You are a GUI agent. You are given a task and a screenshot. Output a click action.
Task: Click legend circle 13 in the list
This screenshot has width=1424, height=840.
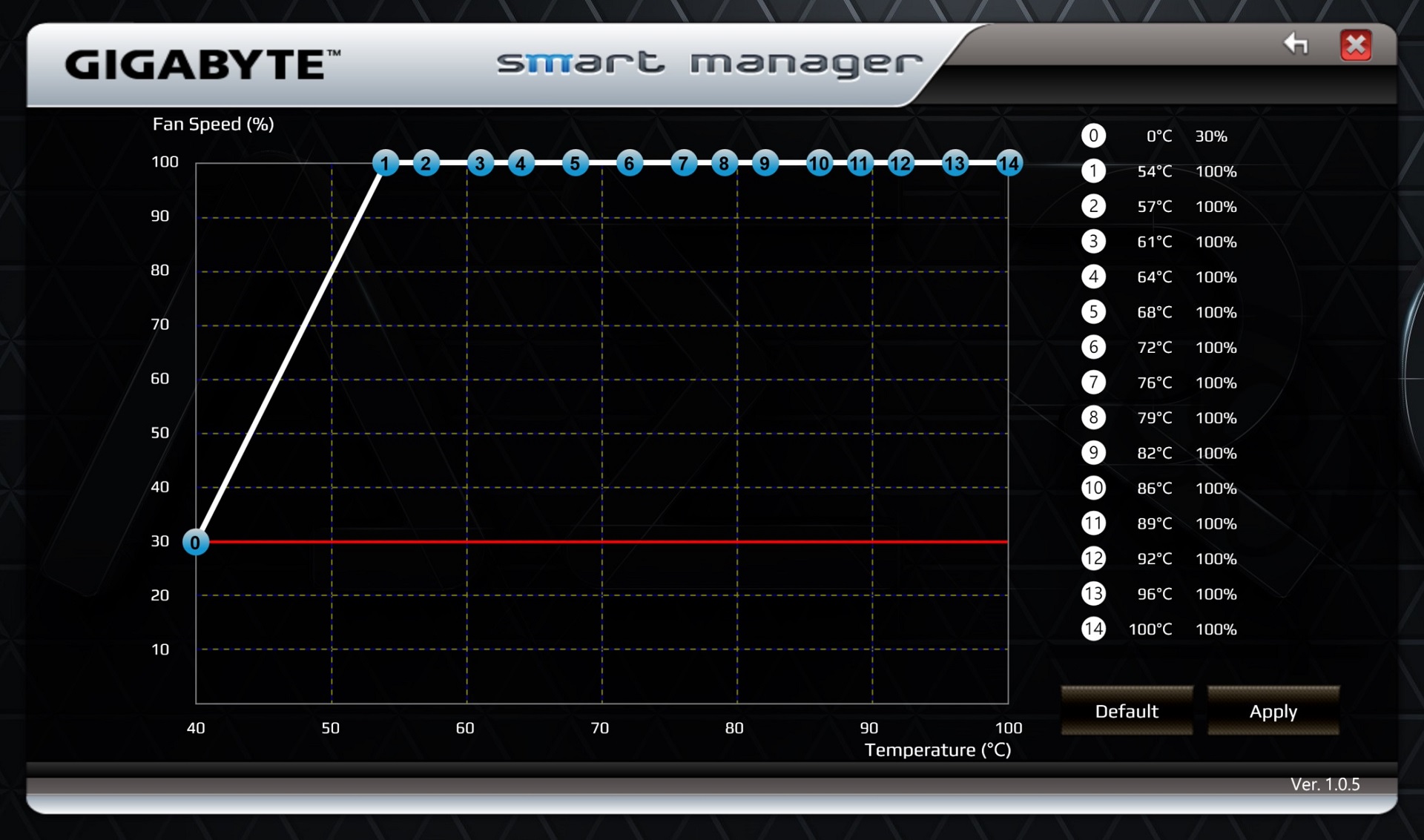pyautogui.click(x=1093, y=594)
